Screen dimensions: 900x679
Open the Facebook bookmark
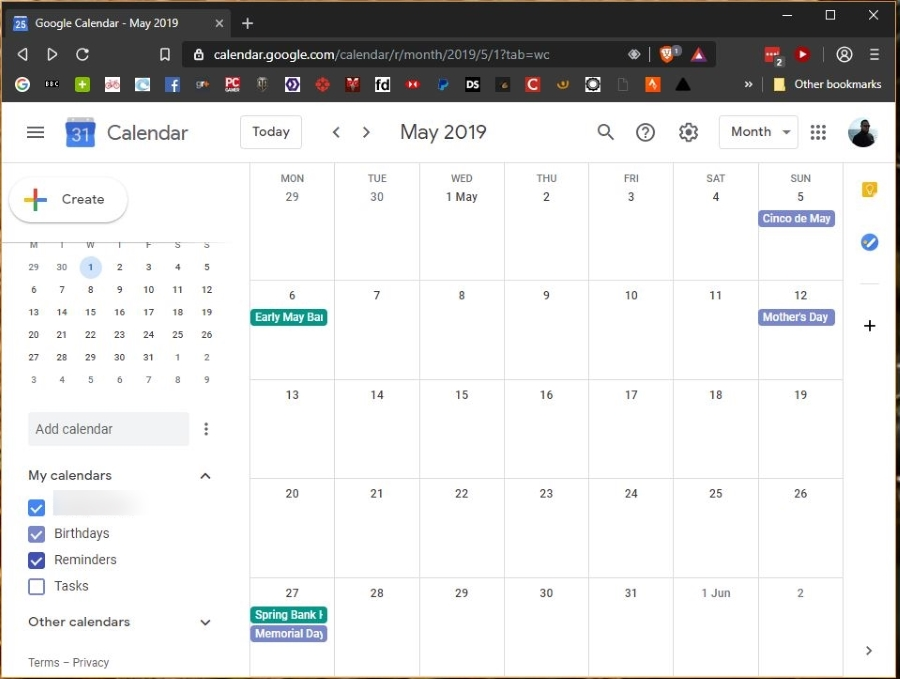coord(172,85)
